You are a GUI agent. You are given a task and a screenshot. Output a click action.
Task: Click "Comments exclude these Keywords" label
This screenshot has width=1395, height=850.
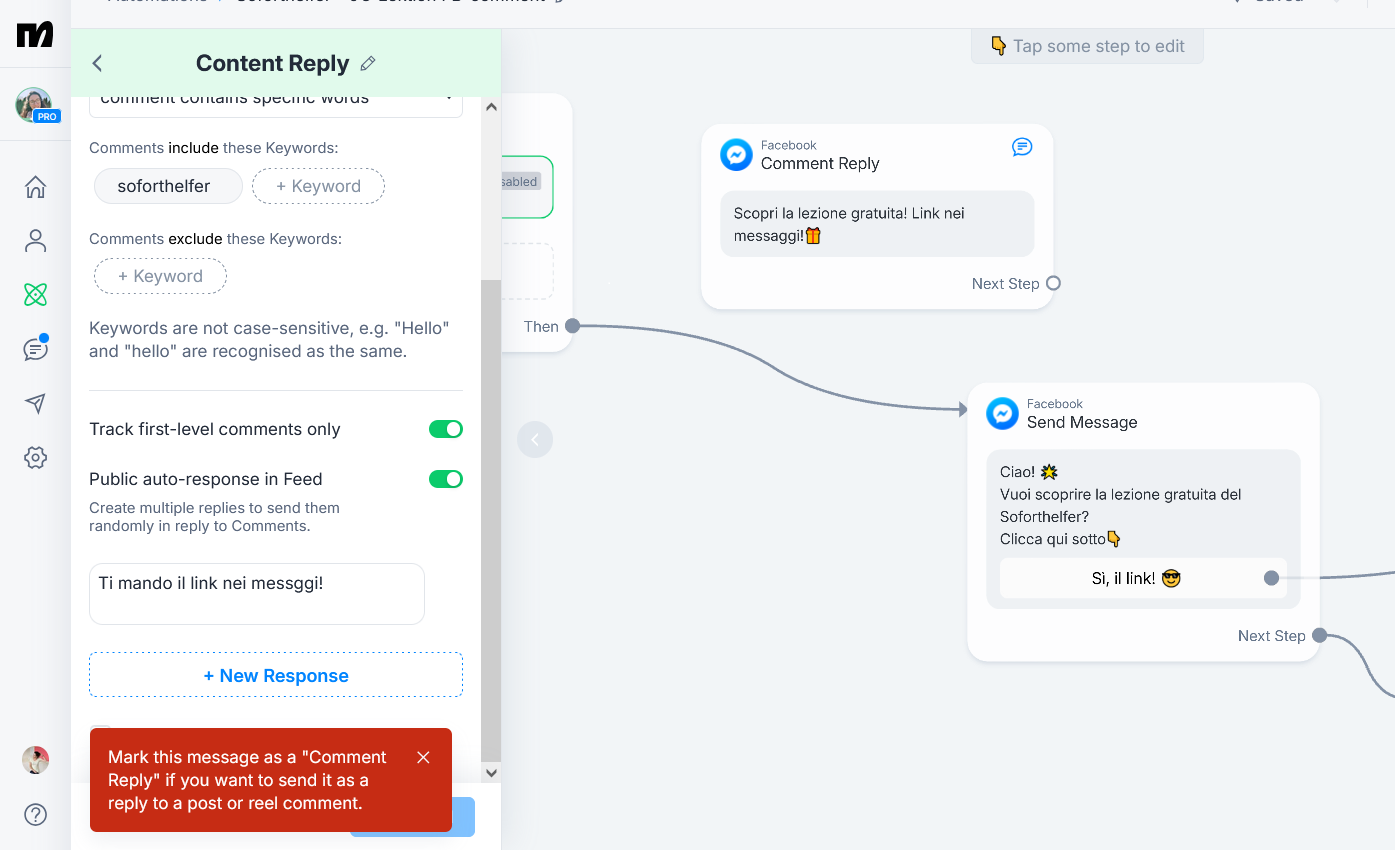point(215,239)
